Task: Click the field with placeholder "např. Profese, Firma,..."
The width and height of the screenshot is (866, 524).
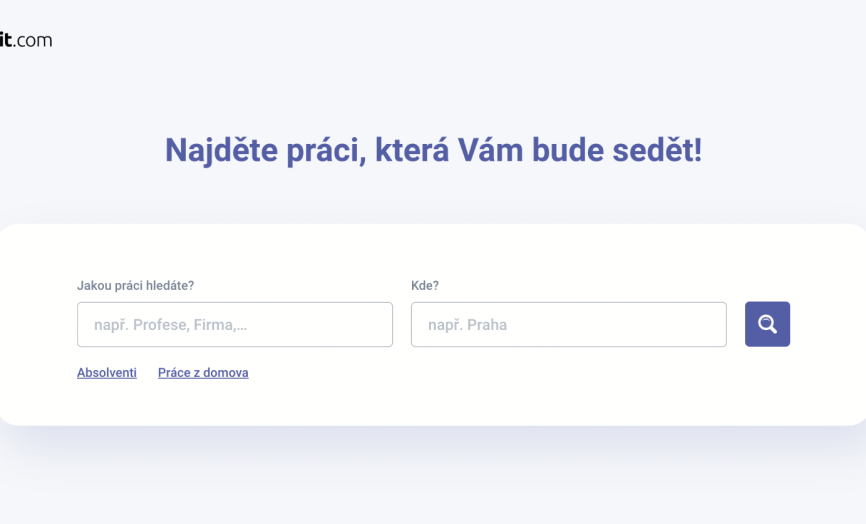Action: coord(235,325)
